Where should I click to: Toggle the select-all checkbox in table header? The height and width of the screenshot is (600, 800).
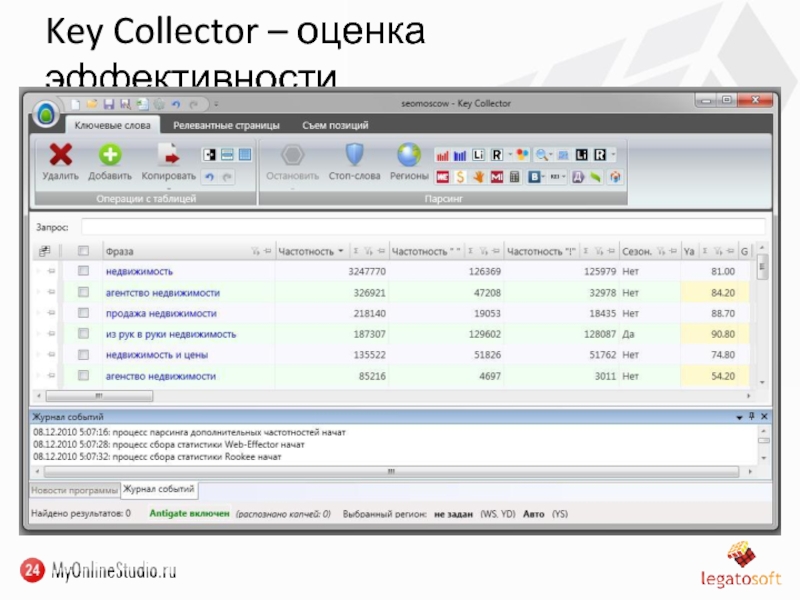coord(83,251)
